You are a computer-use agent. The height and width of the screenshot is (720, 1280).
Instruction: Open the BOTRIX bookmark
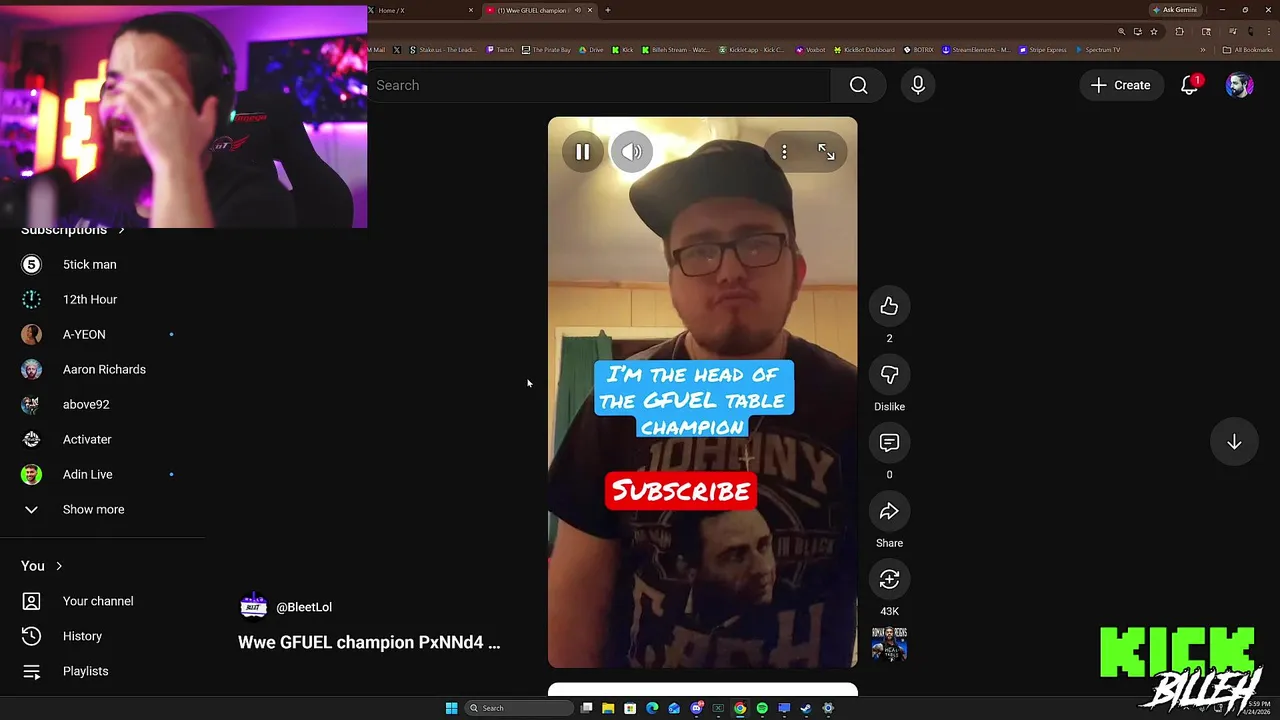coord(918,50)
